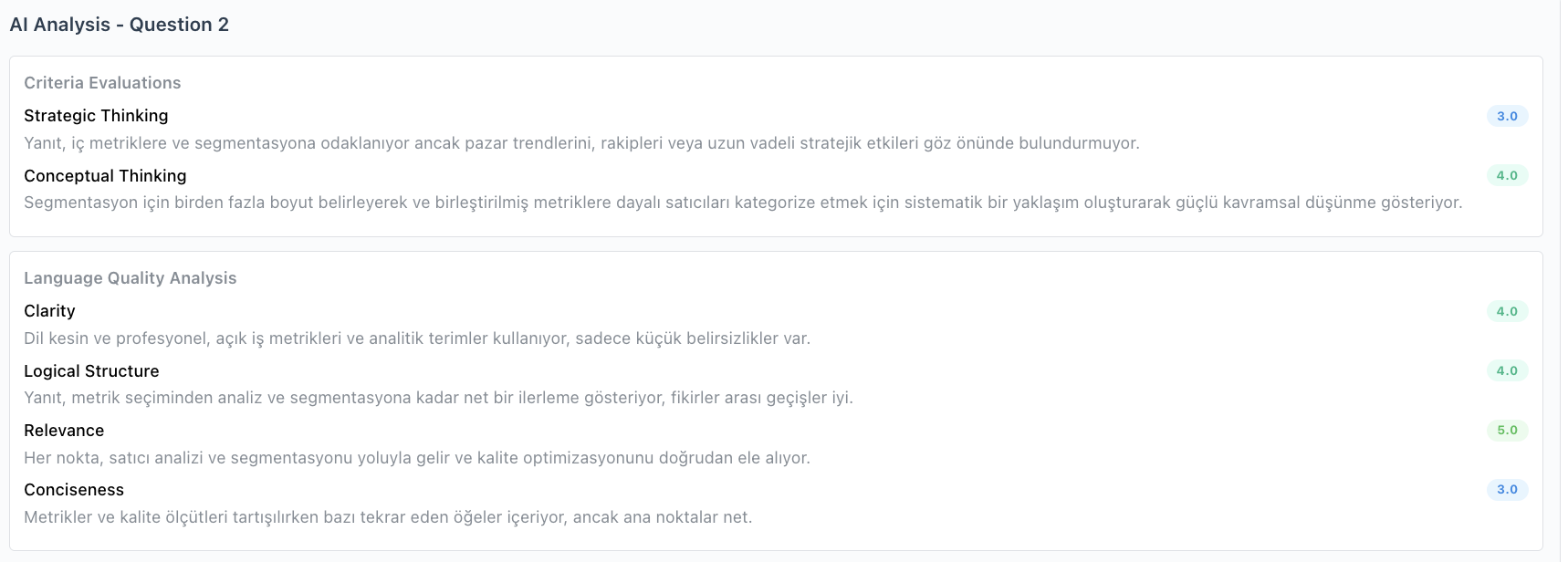Click the 4.0 score badge for Logical Structure

point(1506,370)
